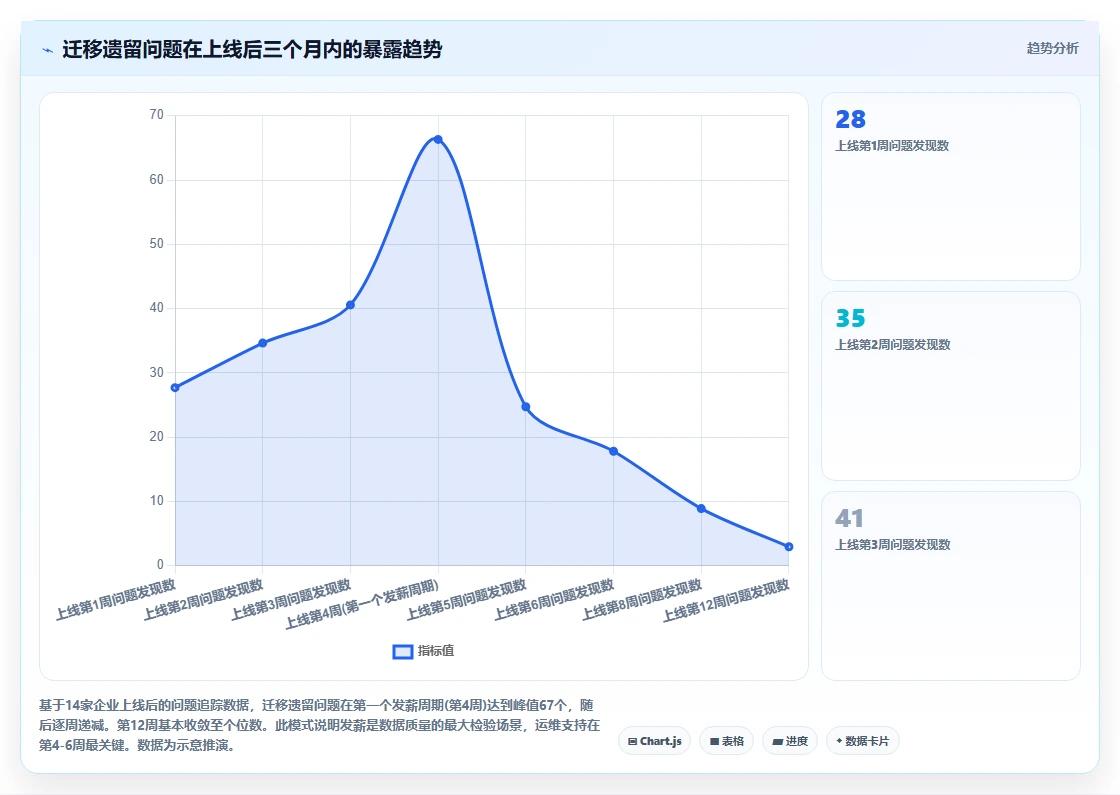Select the 表格 tag
The image size is (1120, 795).
click(726, 741)
